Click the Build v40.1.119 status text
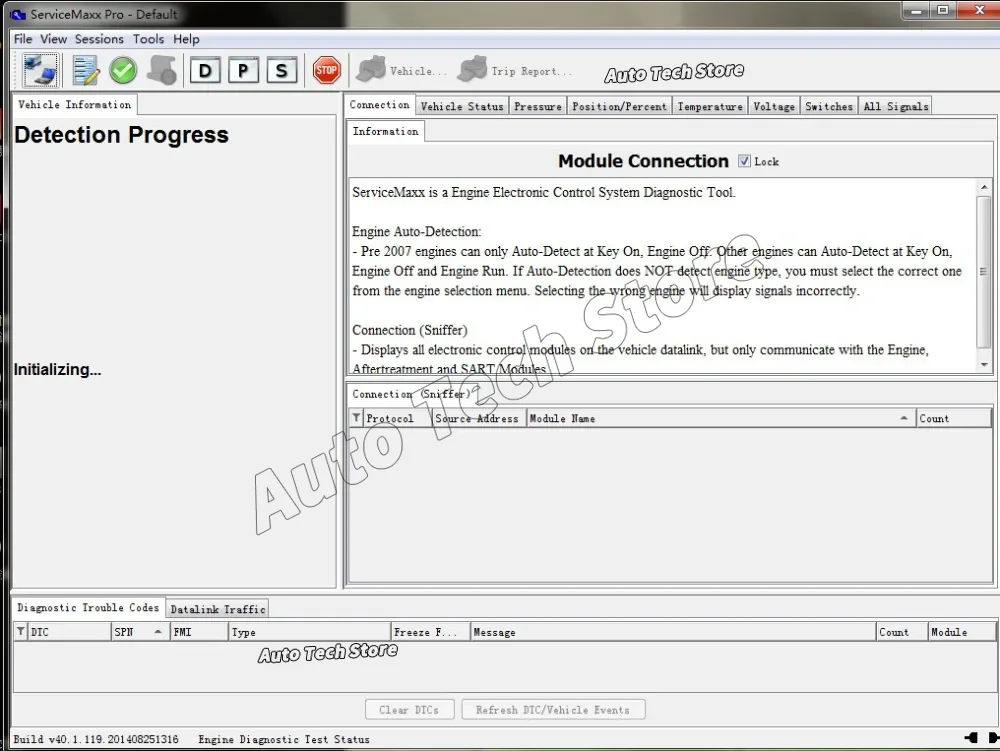The height and width of the screenshot is (751, 1000). 96,739
